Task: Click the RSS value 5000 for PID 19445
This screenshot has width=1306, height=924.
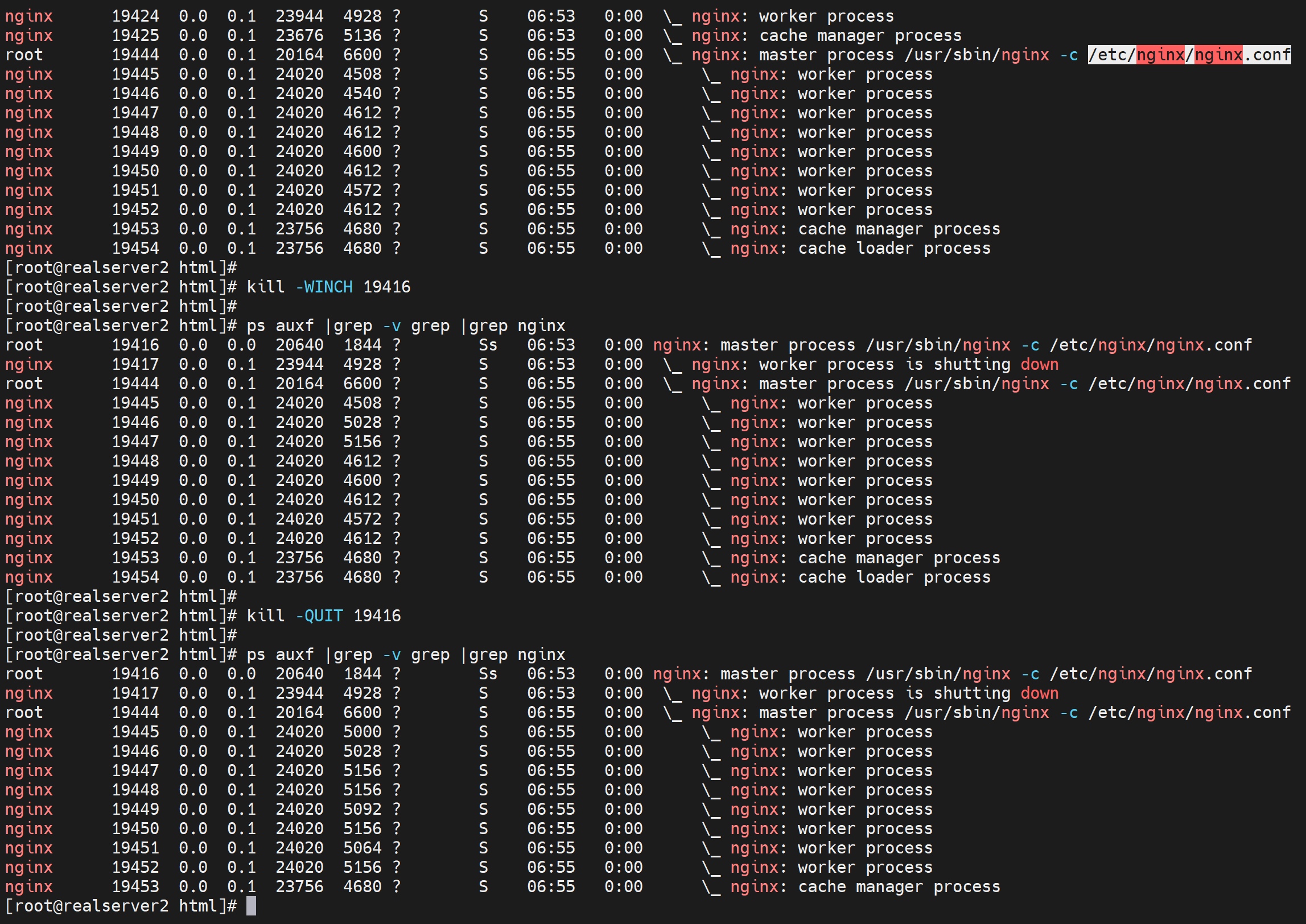Action: [x=362, y=732]
